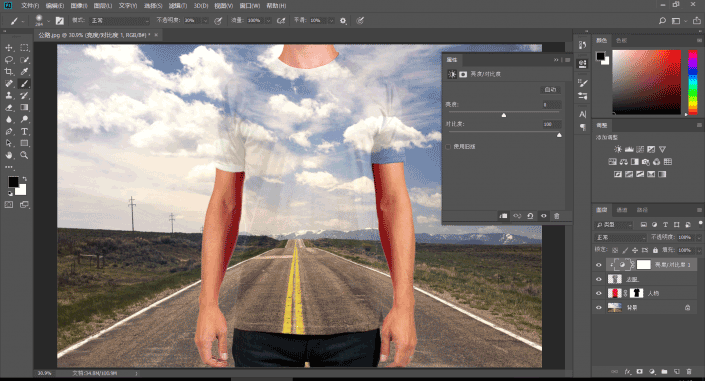Select the Horizontal Type tool
The height and width of the screenshot is (381, 705).
pos(24,131)
